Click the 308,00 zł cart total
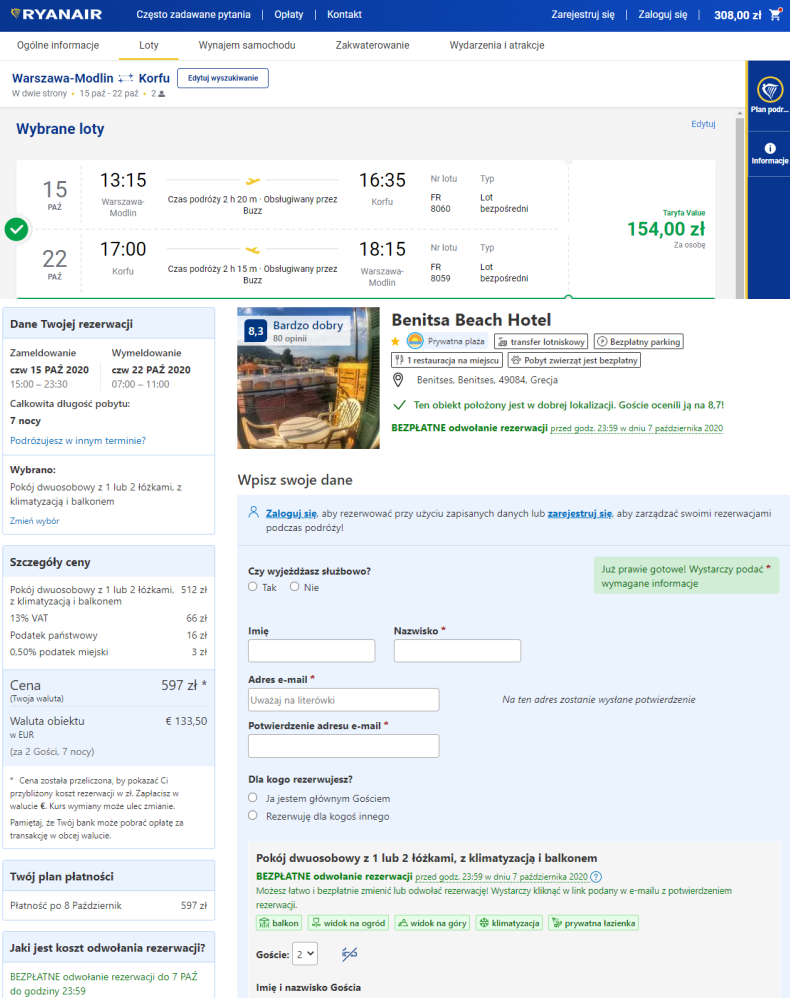 [x=737, y=15]
